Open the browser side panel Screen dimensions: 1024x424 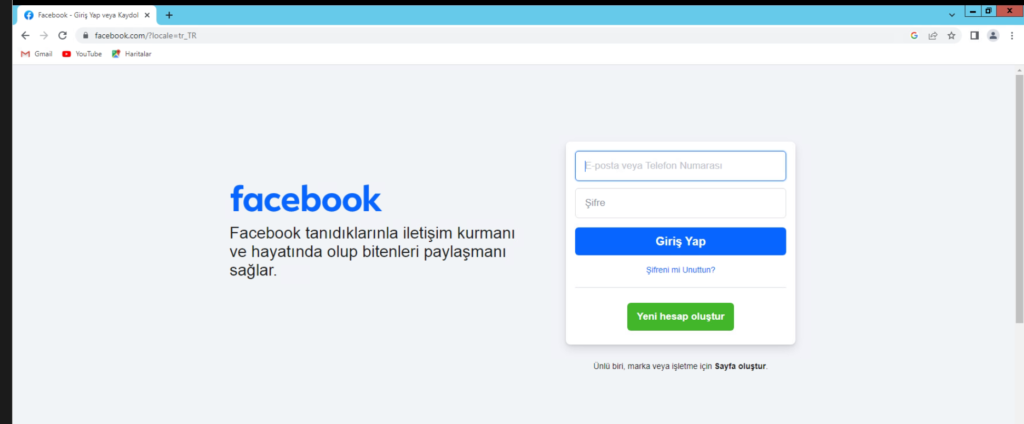974,35
